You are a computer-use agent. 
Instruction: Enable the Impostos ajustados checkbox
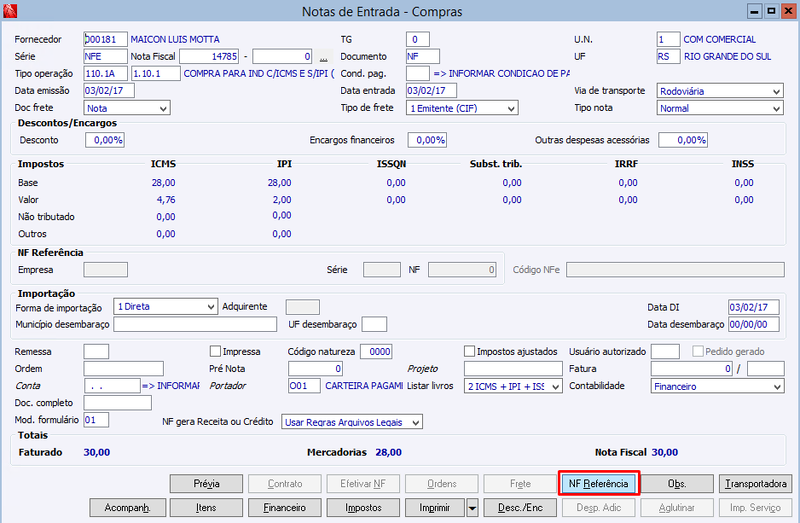coord(469,352)
